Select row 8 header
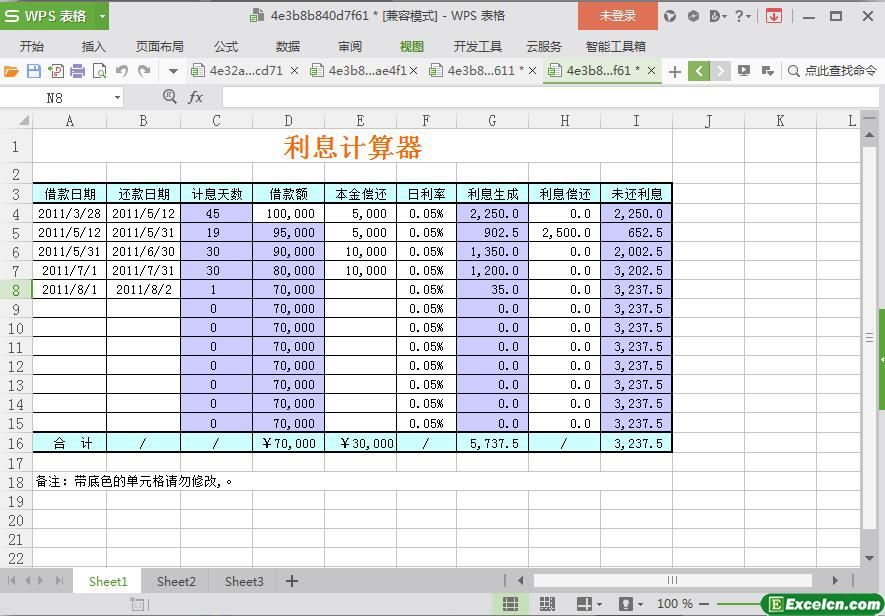This screenshot has width=885, height=616. click(16, 290)
